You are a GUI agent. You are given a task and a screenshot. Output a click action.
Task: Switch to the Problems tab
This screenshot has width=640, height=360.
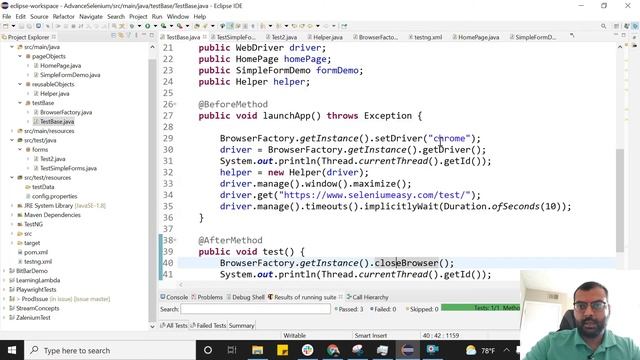coord(207,297)
